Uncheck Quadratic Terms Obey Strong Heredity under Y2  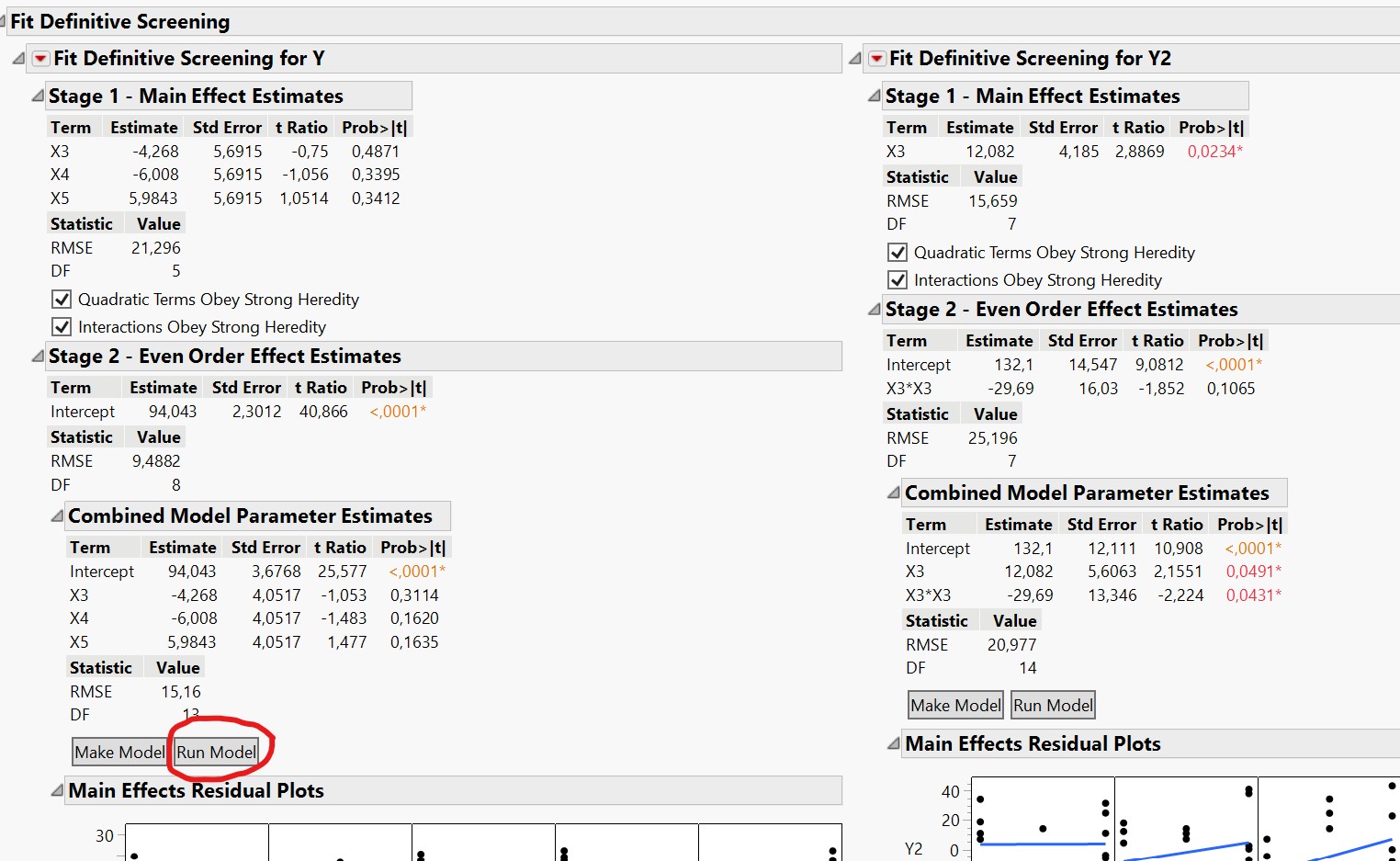point(897,252)
